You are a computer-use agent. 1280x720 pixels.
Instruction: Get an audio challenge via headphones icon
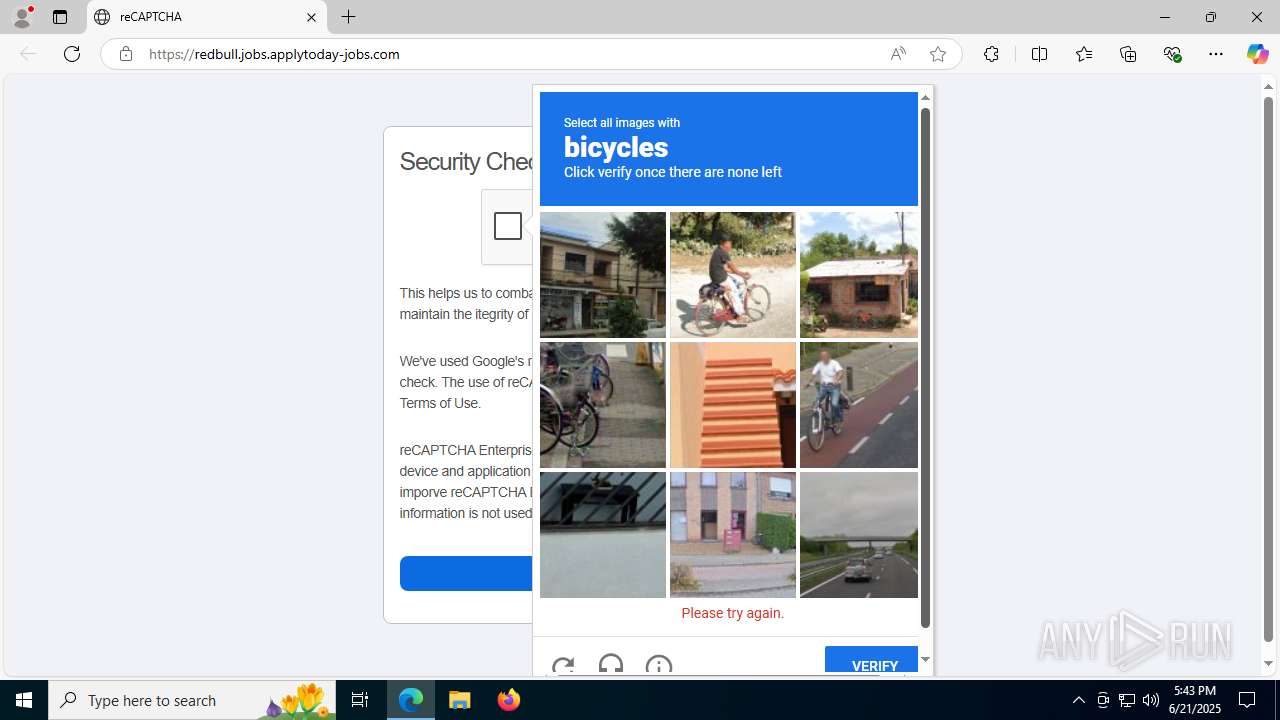[611, 666]
